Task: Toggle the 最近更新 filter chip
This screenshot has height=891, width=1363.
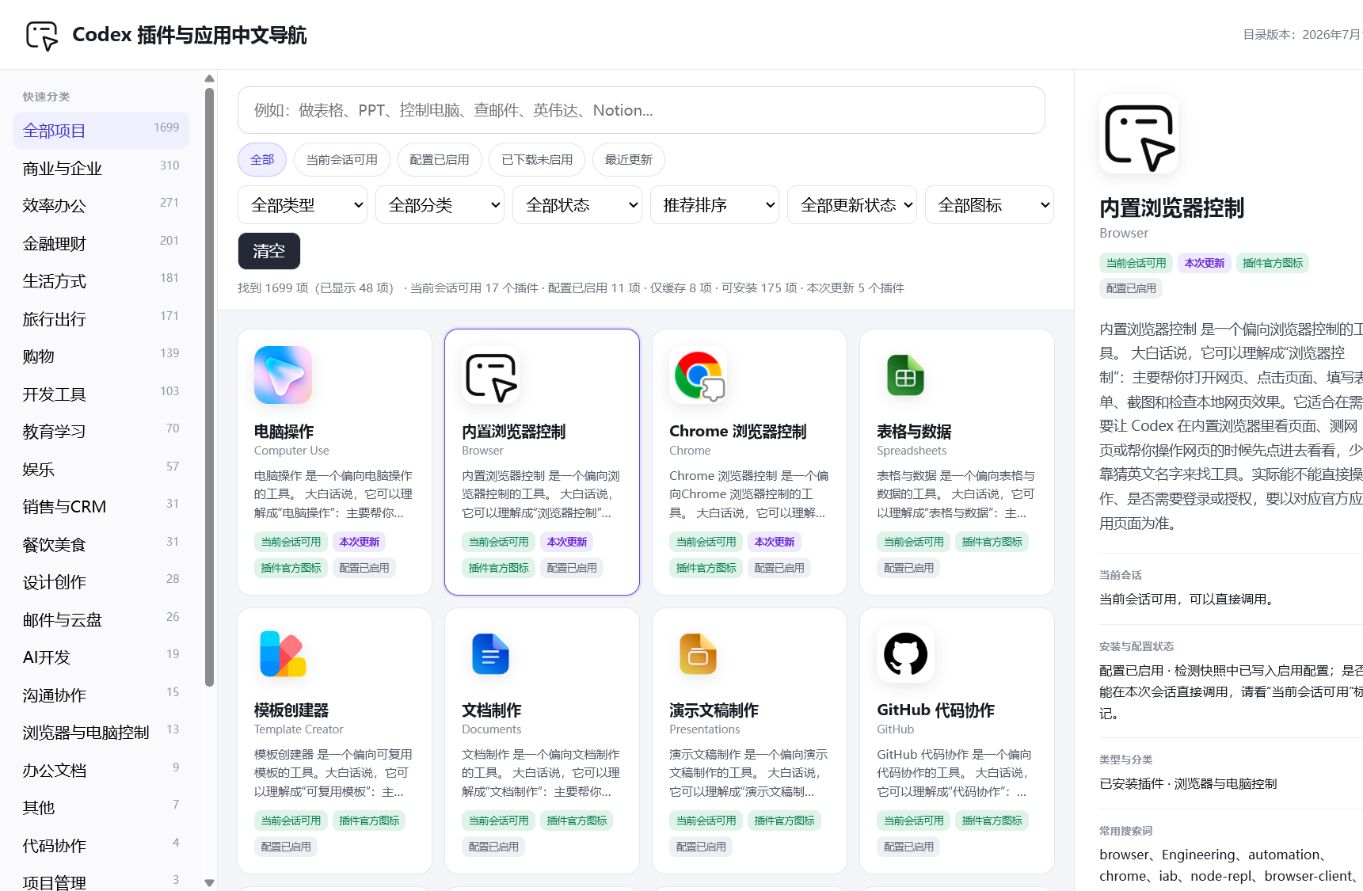Action: pos(628,159)
